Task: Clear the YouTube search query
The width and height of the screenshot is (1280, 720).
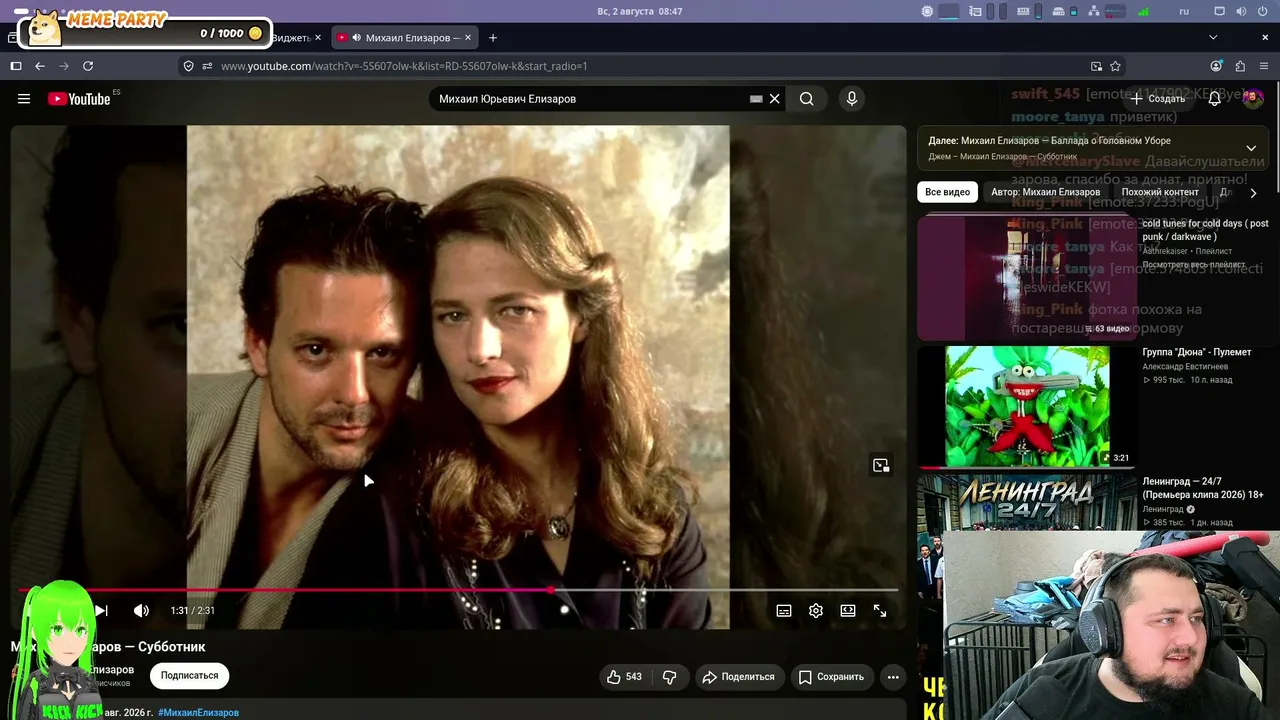Action: (x=774, y=99)
